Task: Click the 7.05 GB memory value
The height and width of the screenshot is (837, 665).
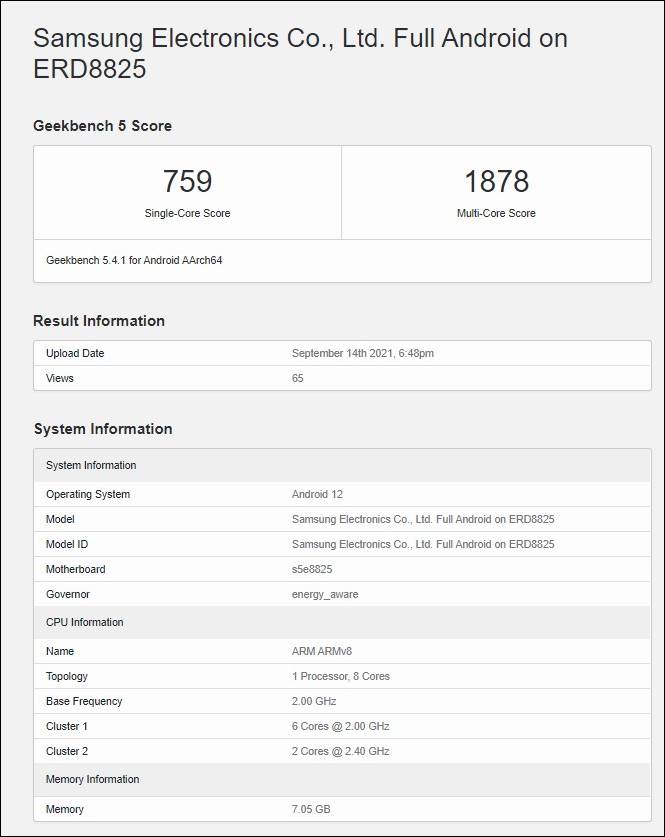Action: coord(311,809)
